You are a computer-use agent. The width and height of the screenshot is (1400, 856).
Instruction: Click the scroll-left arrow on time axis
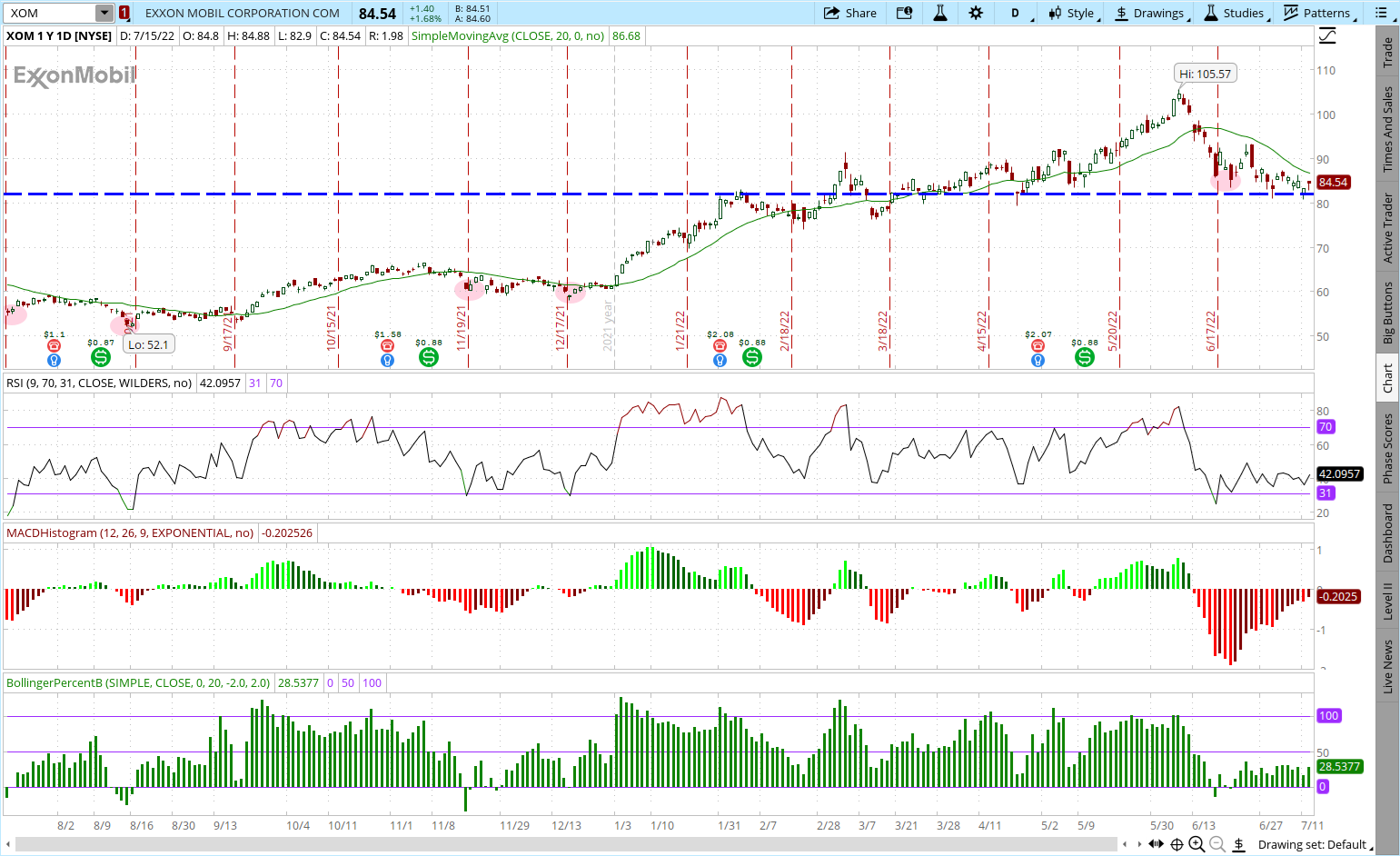pos(1126,844)
